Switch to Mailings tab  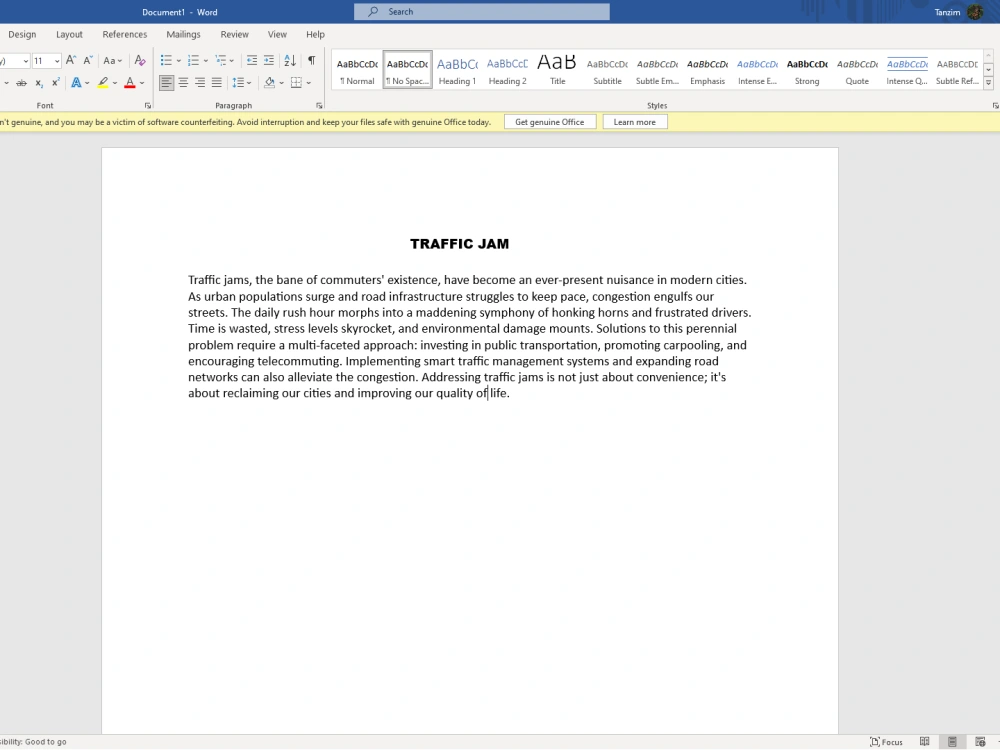[x=183, y=34]
